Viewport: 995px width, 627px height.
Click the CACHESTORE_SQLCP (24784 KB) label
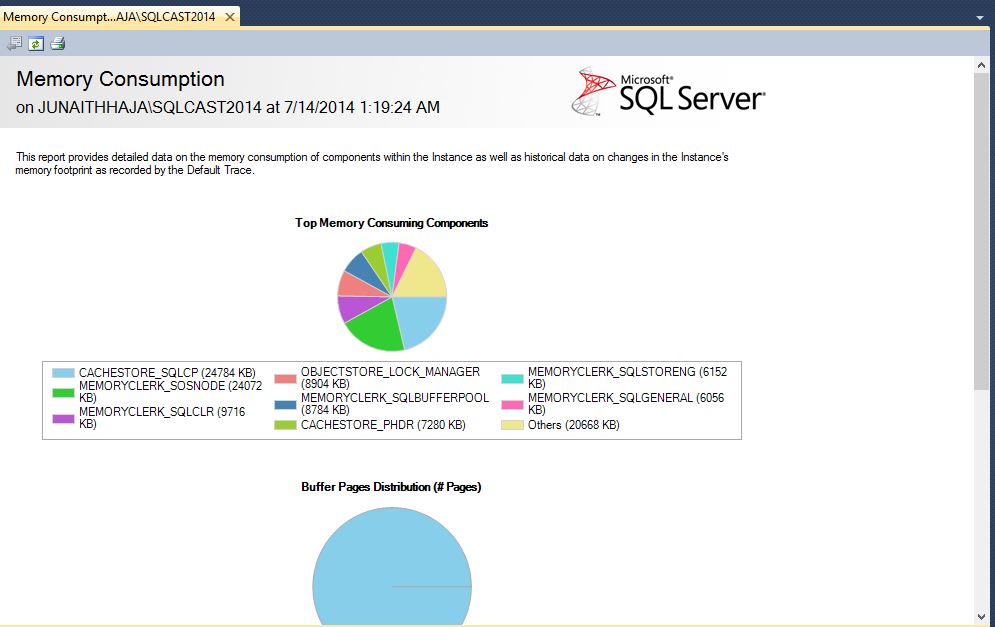(168, 373)
